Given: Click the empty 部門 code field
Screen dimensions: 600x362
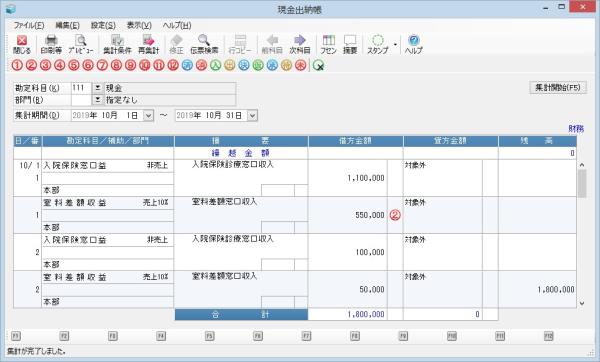Looking at the screenshot, I should tap(81, 100).
